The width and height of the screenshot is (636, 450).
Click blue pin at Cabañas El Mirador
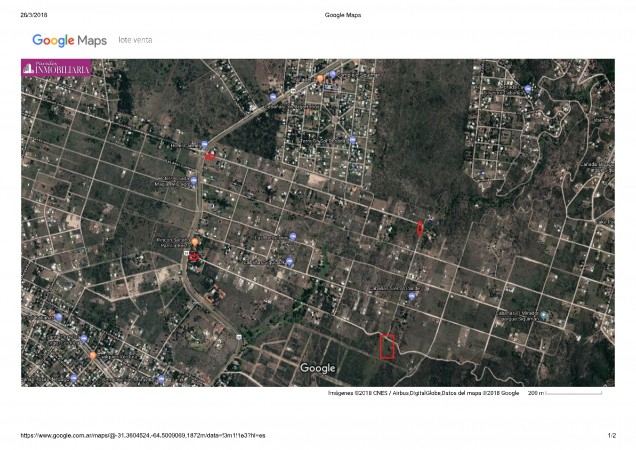544,317
